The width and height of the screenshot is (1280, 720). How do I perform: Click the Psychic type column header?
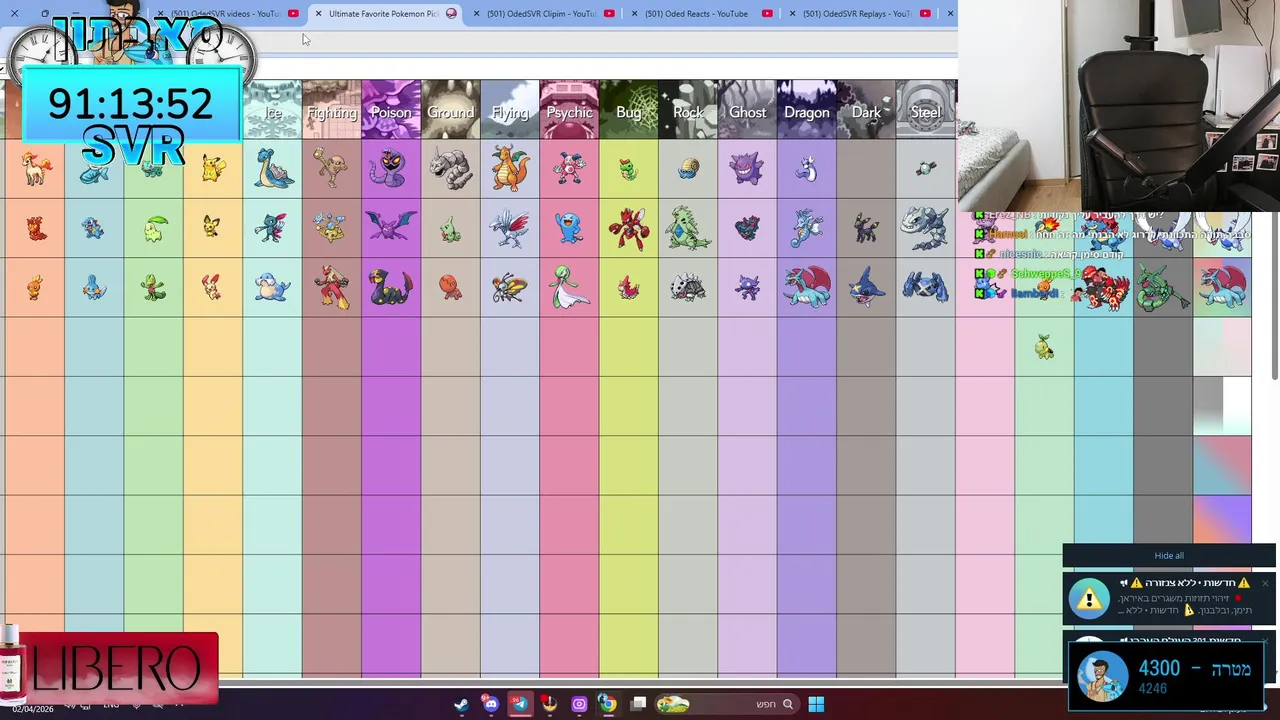tap(569, 110)
